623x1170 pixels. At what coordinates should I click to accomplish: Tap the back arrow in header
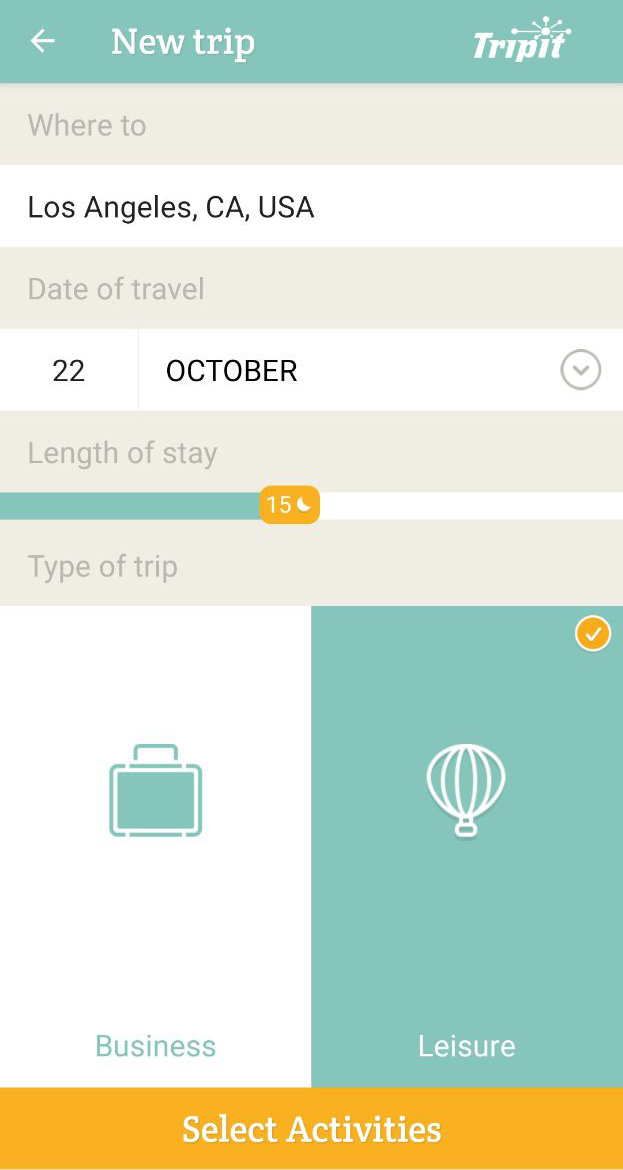[42, 41]
